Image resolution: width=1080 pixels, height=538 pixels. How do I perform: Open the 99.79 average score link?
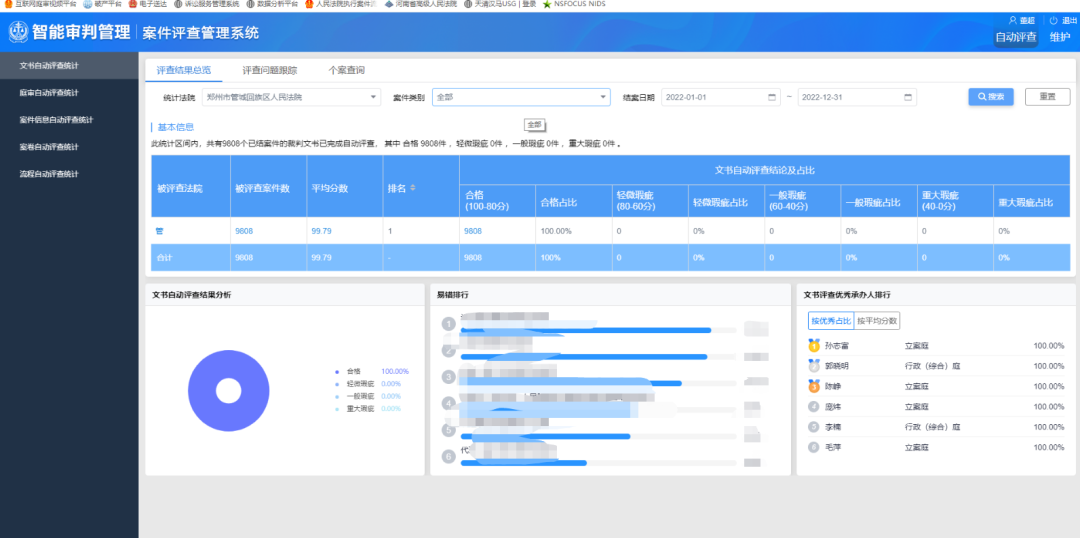[321, 231]
